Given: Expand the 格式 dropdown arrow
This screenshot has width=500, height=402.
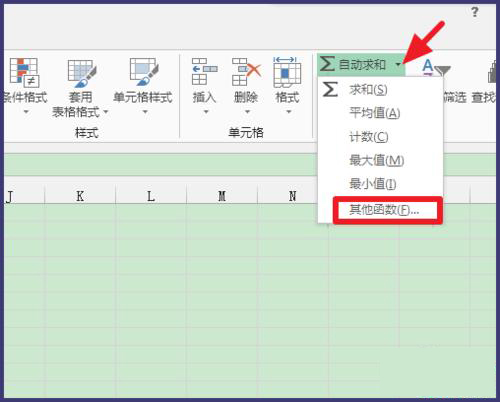Looking at the screenshot, I should click(289, 112).
